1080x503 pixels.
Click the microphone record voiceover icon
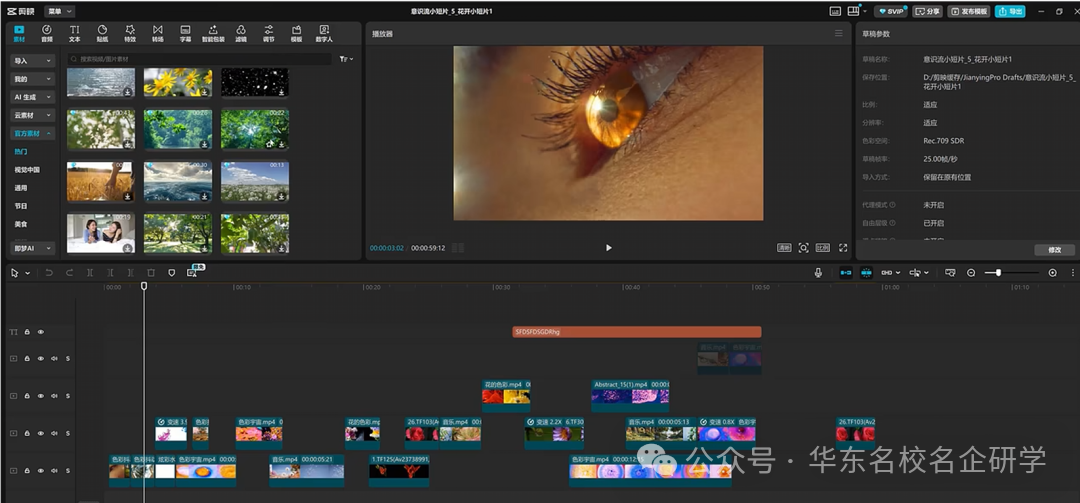coord(818,272)
